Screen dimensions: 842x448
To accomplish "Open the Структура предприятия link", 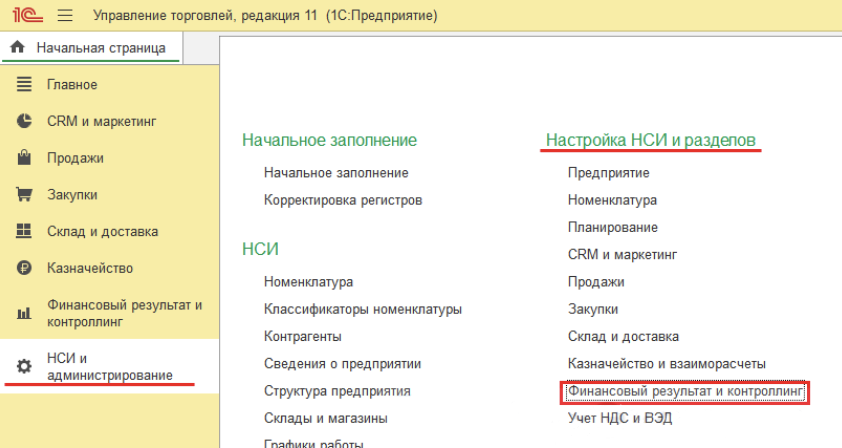I will (x=337, y=391).
